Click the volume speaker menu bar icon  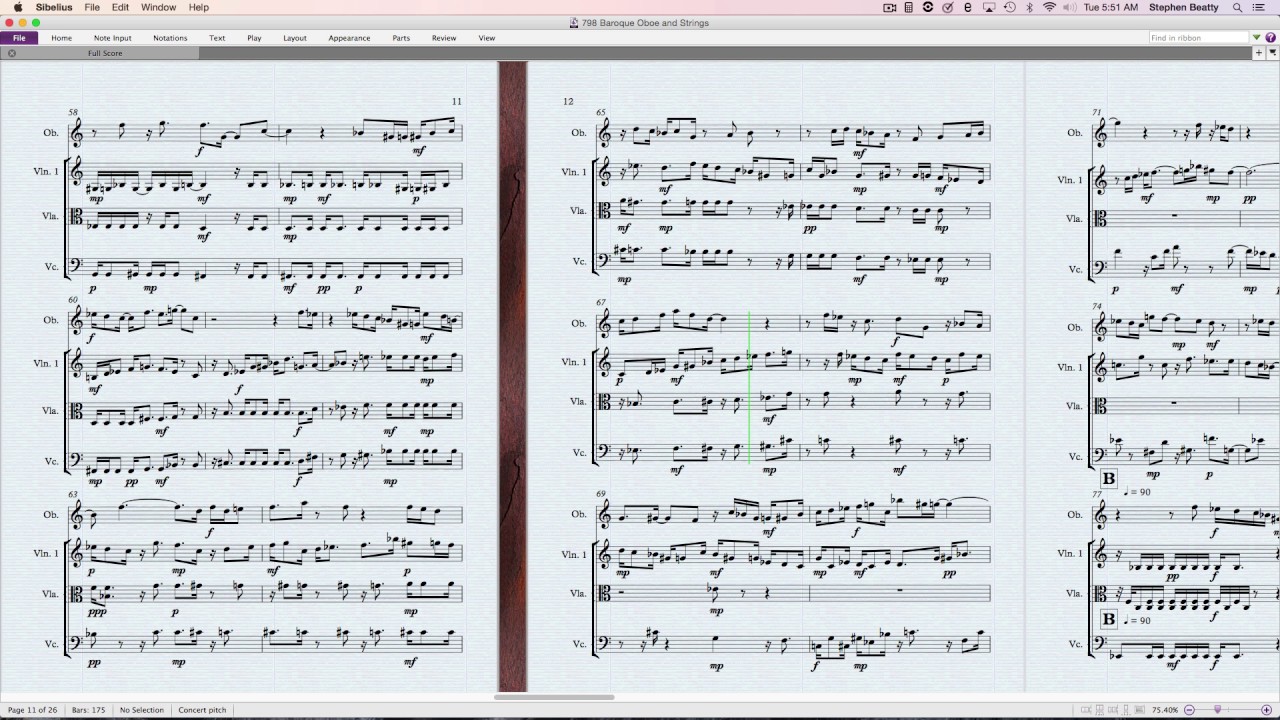[1070, 7]
